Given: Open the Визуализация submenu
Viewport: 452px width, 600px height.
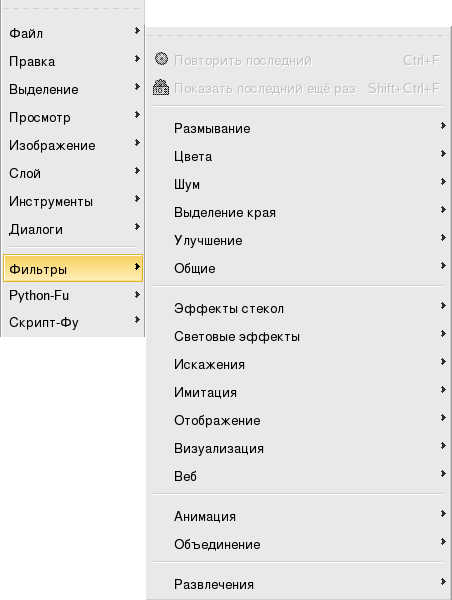Looking at the screenshot, I should point(298,448).
